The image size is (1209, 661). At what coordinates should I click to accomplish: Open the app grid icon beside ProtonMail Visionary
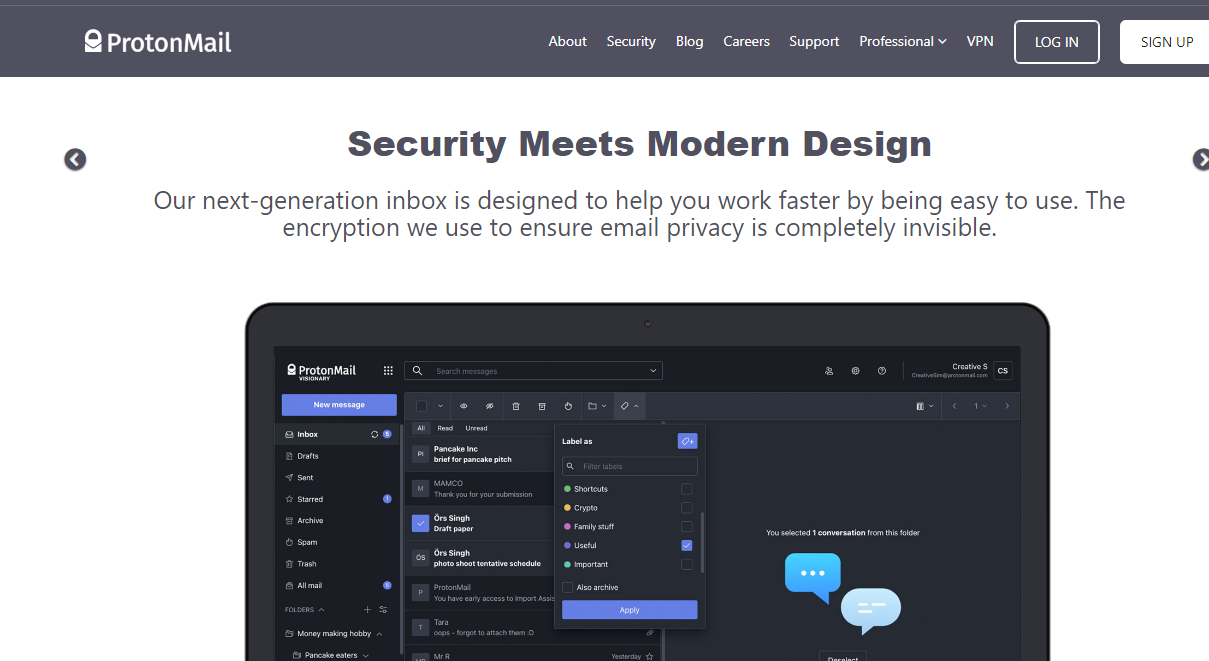point(388,371)
